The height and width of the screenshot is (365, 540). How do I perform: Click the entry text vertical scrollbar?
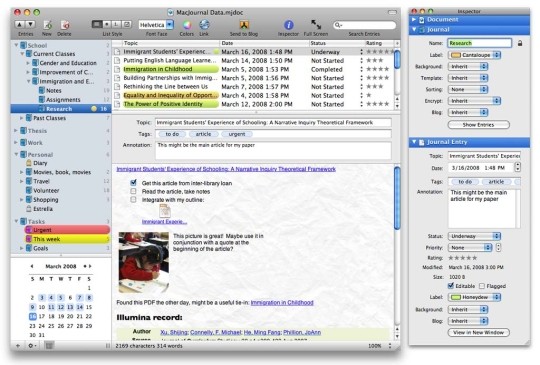pyautogui.click(x=397, y=198)
